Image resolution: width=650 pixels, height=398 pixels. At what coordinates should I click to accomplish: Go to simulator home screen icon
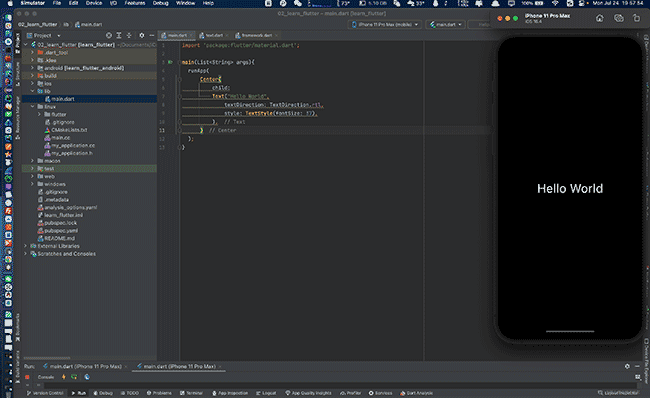[600, 18]
